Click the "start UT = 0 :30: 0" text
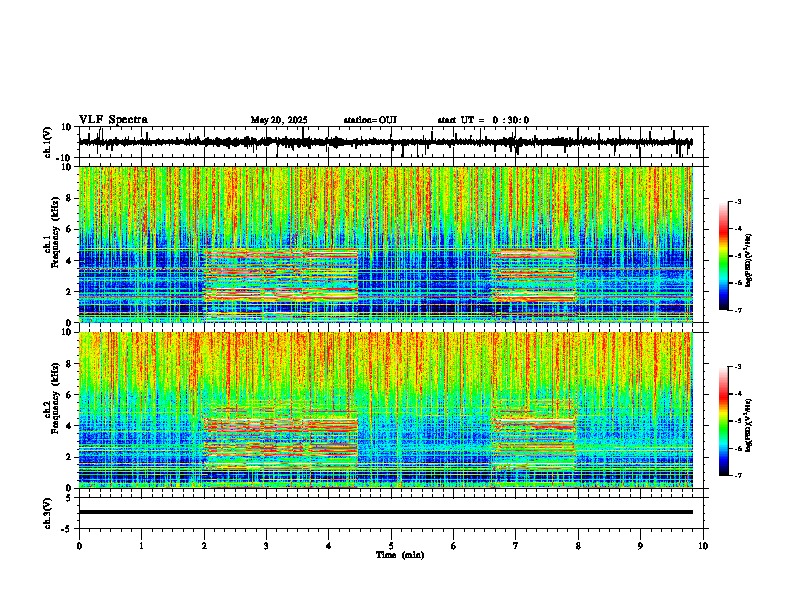Image resolution: width=792 pixels, height=612 pixels. tap(483, 120)
